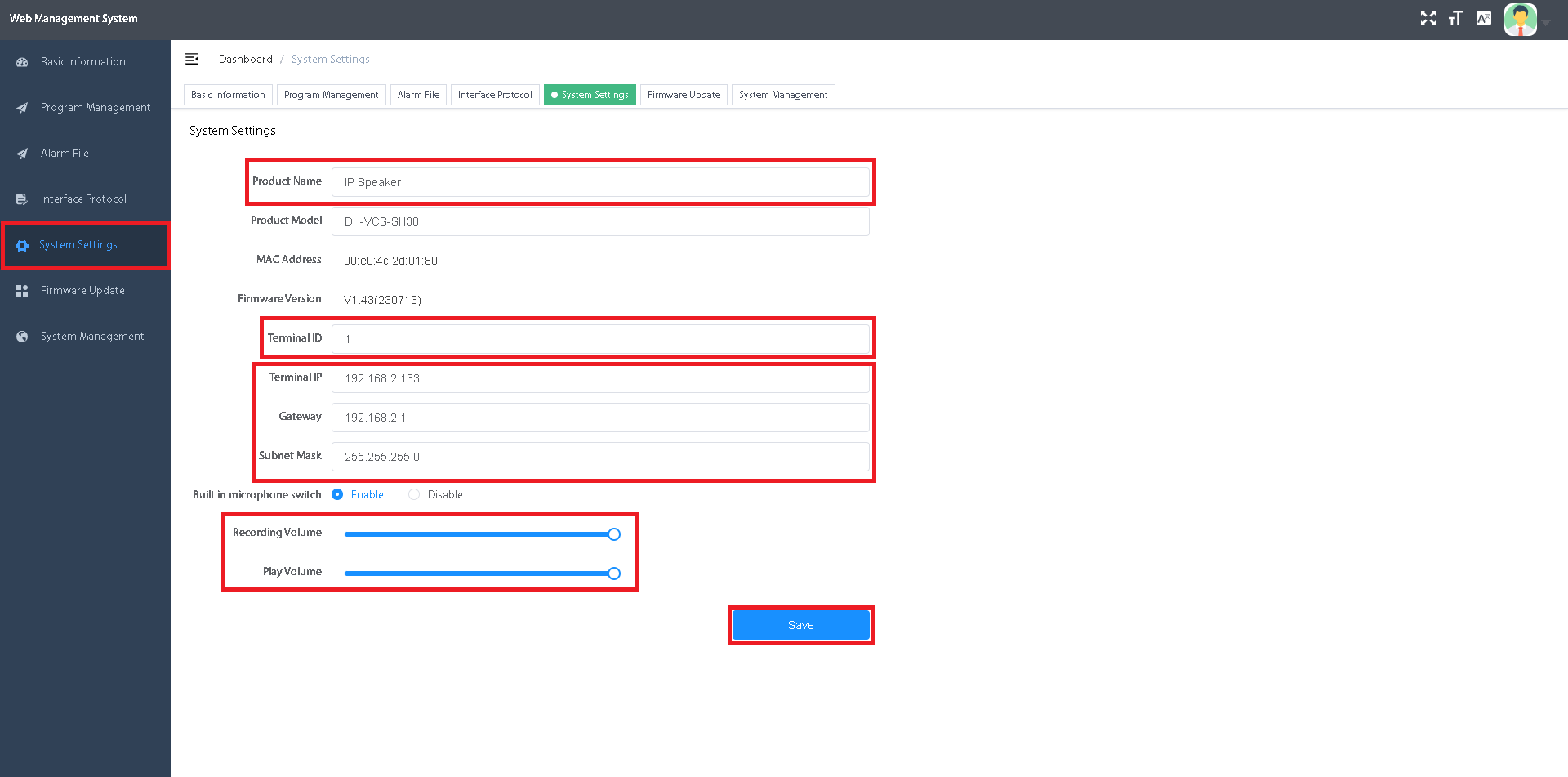Click the blue Save button
The width and height of the screenshot is (1568, 777).
click(x=800, y=625)
